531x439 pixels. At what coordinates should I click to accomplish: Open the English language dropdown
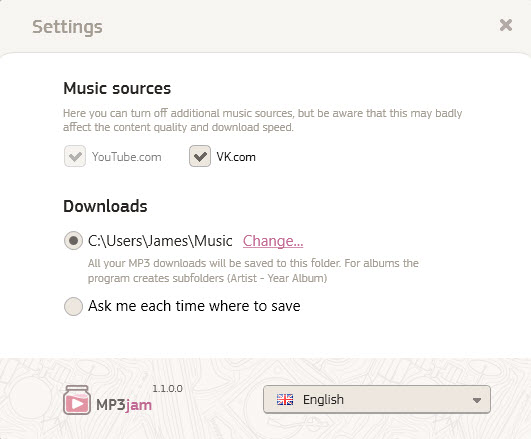[377, 399]
